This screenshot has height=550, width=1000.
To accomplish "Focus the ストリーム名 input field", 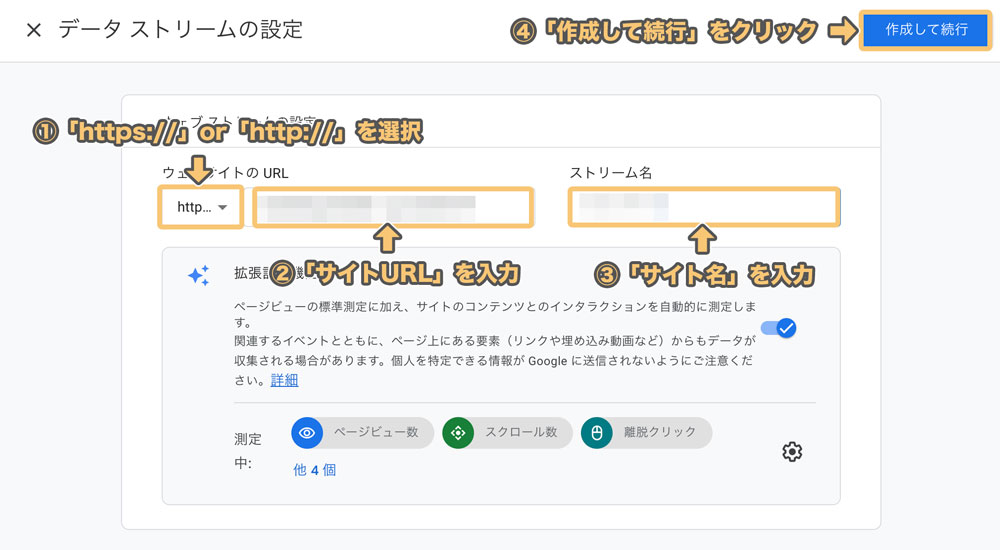I will 704,207.
